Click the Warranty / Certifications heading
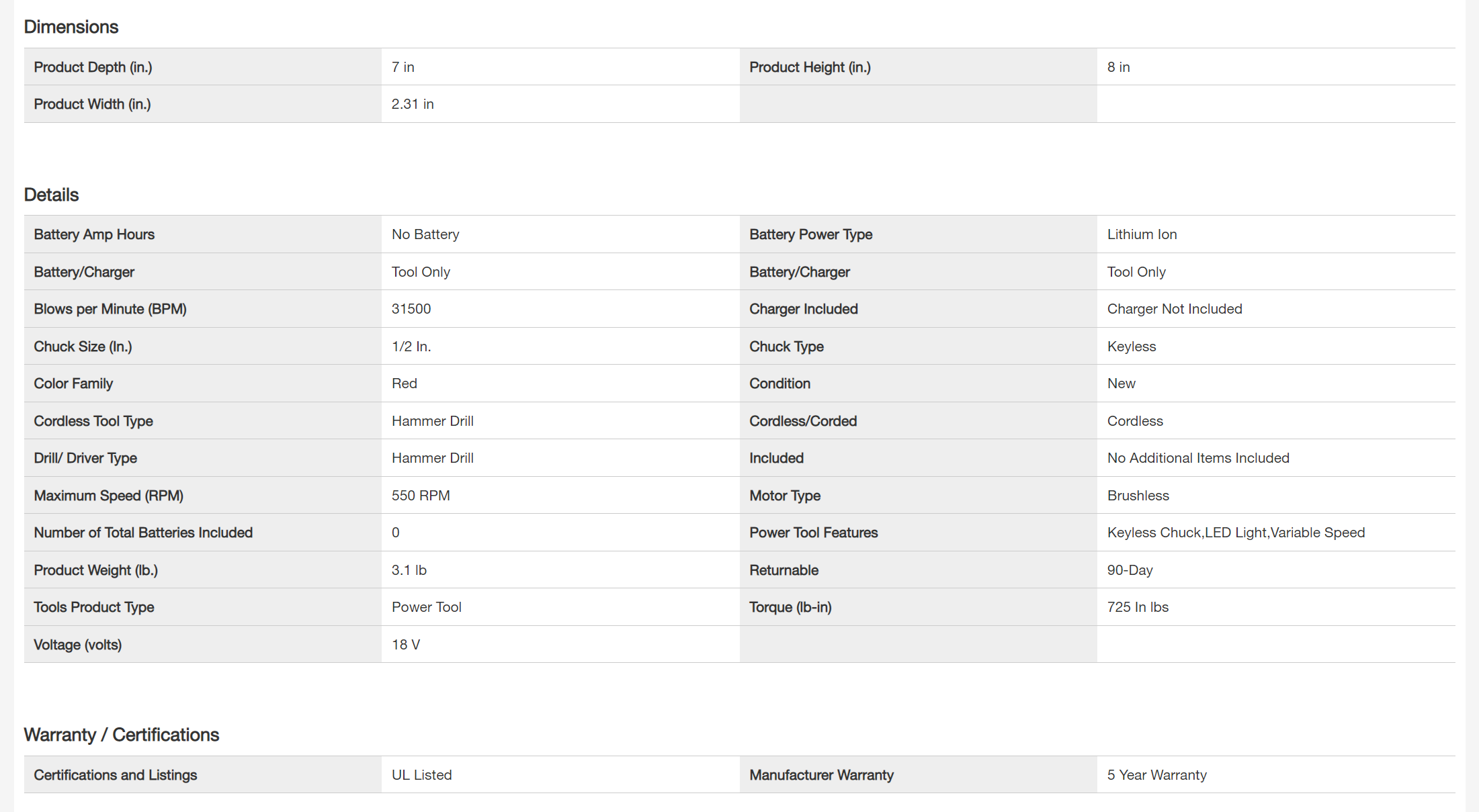The width and height of the screenshot is (1479, 812). click(x=122, y=735)
